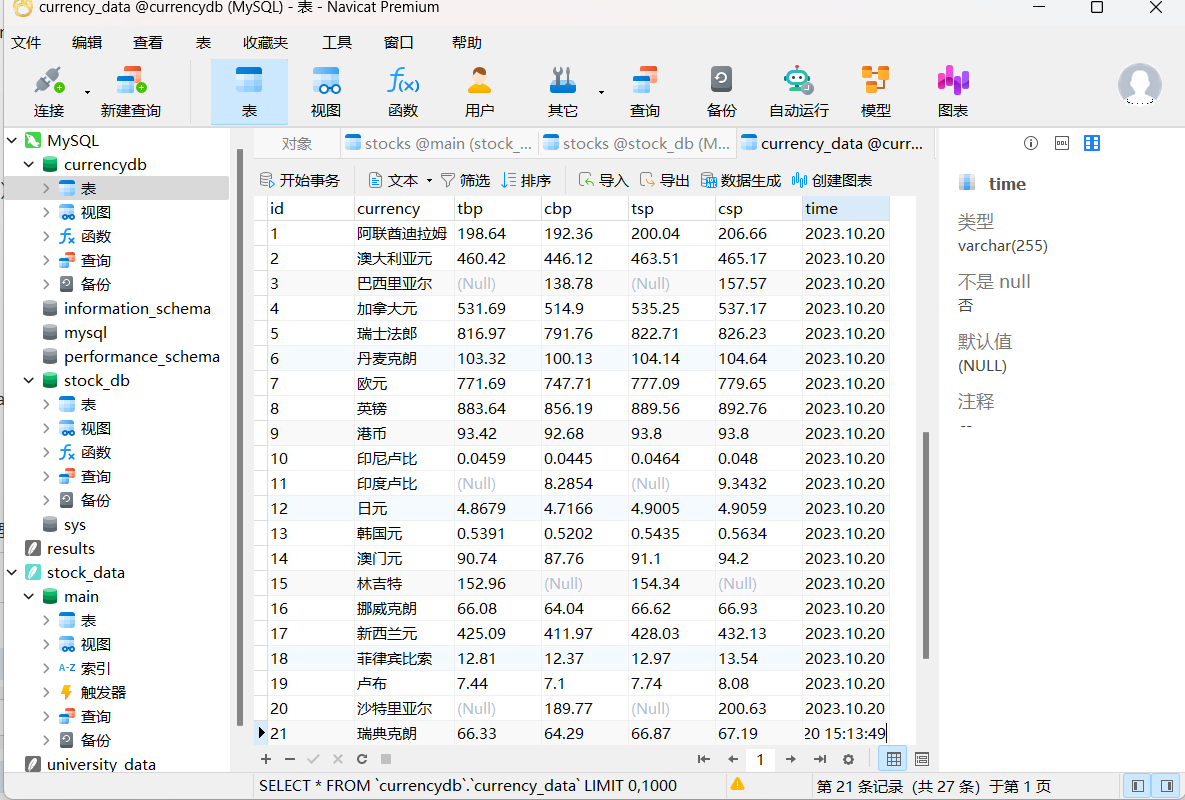The height and width of the screenshot is (800, 1185).
Task: Go to last page icon
Action: coord(820,759)
